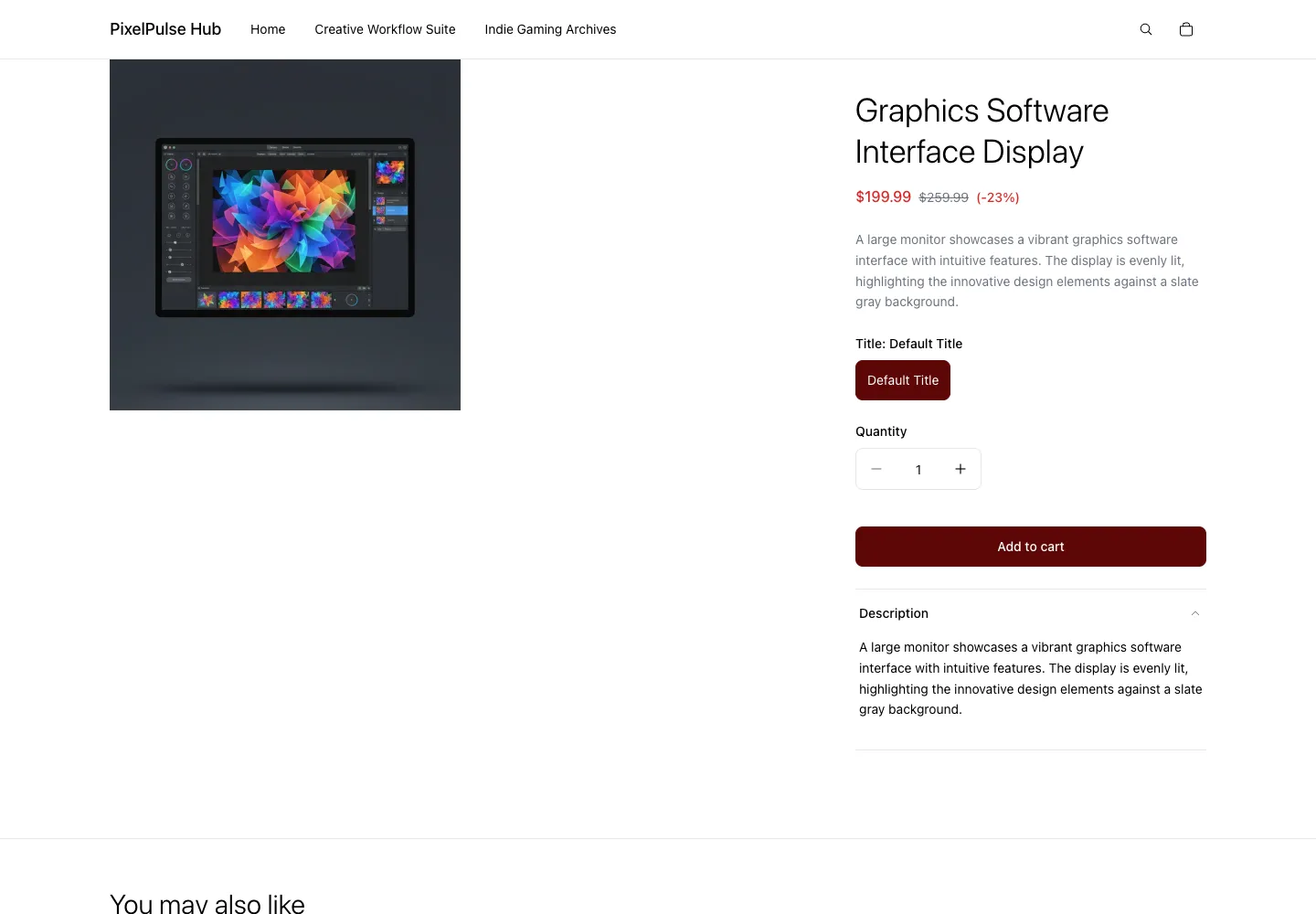The width and height of the screenshot is (1316, 914).
Task: Click the 'You may also like' heading
Action: tap(207, 903)
